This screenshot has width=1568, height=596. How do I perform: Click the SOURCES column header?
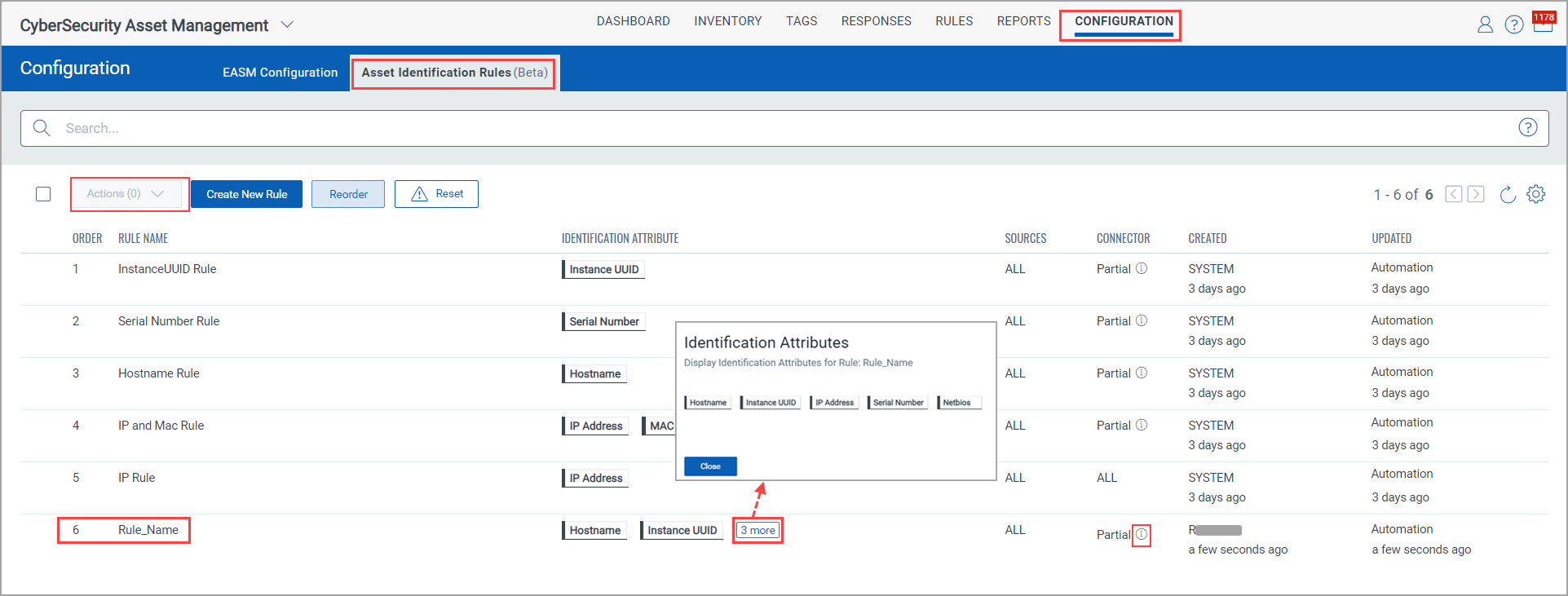click(1025, 239)
